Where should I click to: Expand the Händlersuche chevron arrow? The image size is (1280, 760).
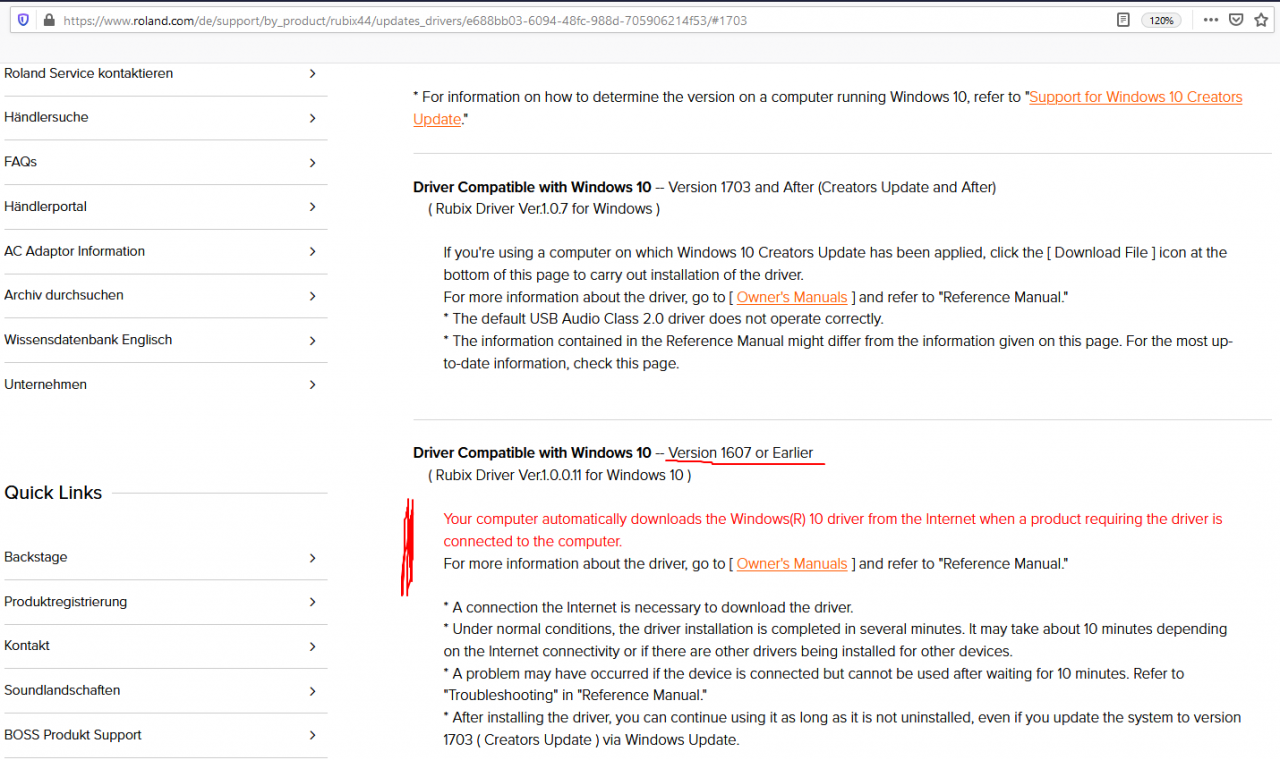pyautogui.click(x=313, y=118)
